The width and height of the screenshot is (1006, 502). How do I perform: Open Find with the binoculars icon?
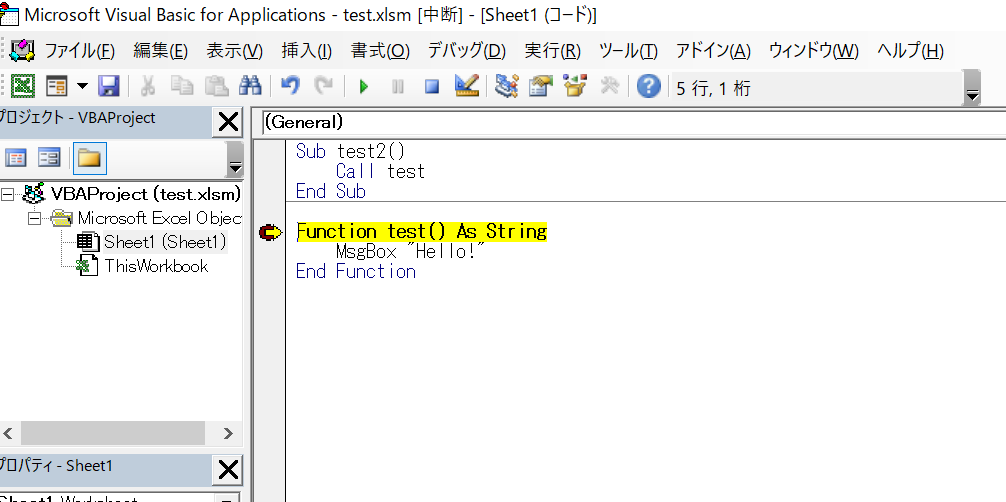click(250, 85)
